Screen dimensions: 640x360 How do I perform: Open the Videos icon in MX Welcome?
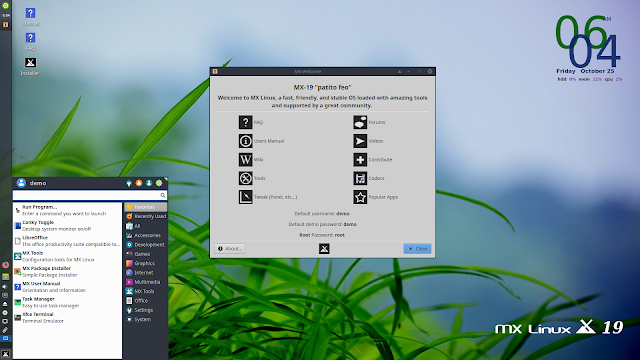point(360,141)
